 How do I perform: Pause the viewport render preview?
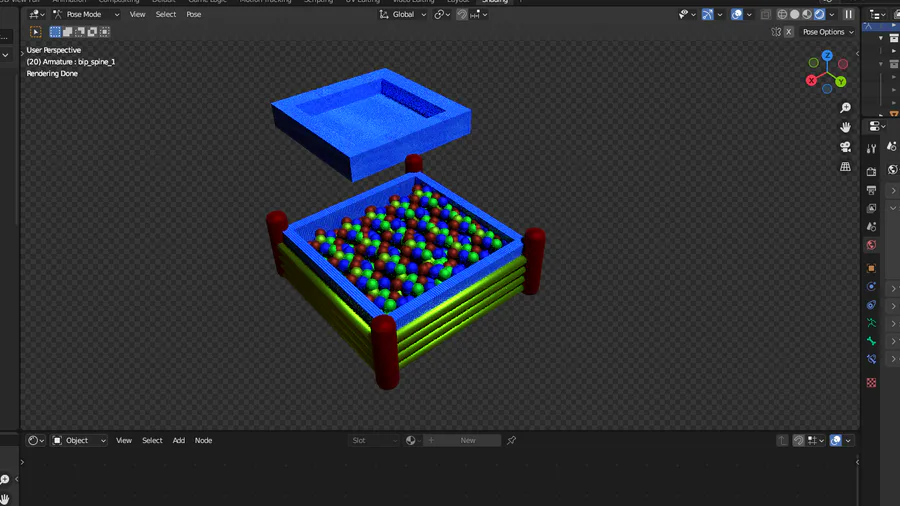[848, 14]
